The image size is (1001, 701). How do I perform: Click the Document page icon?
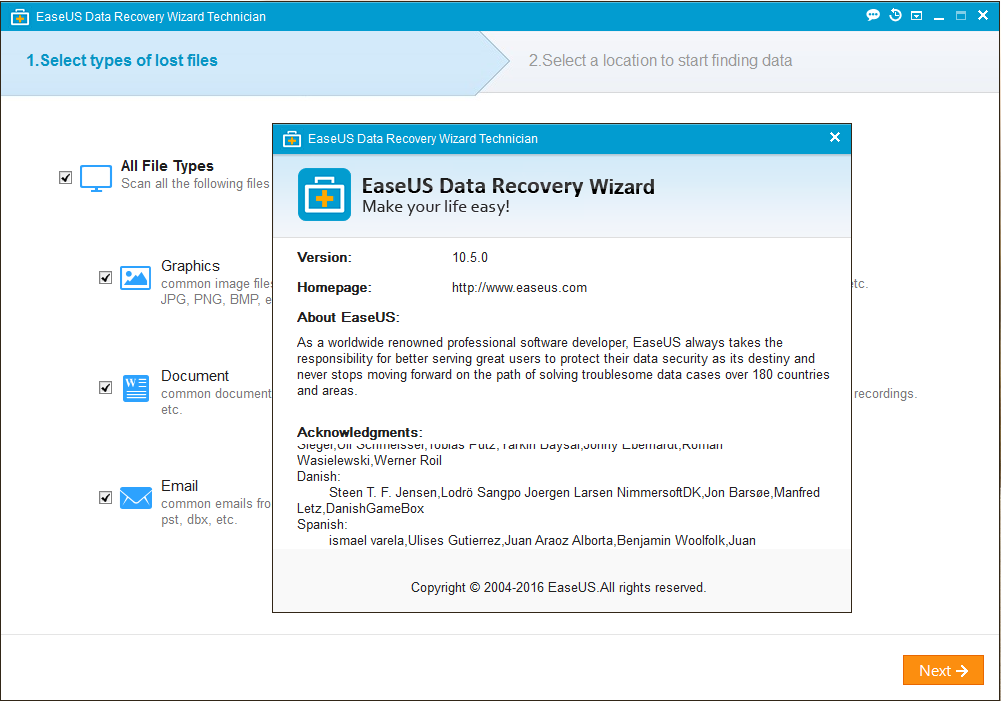click(x=135, y=388)
